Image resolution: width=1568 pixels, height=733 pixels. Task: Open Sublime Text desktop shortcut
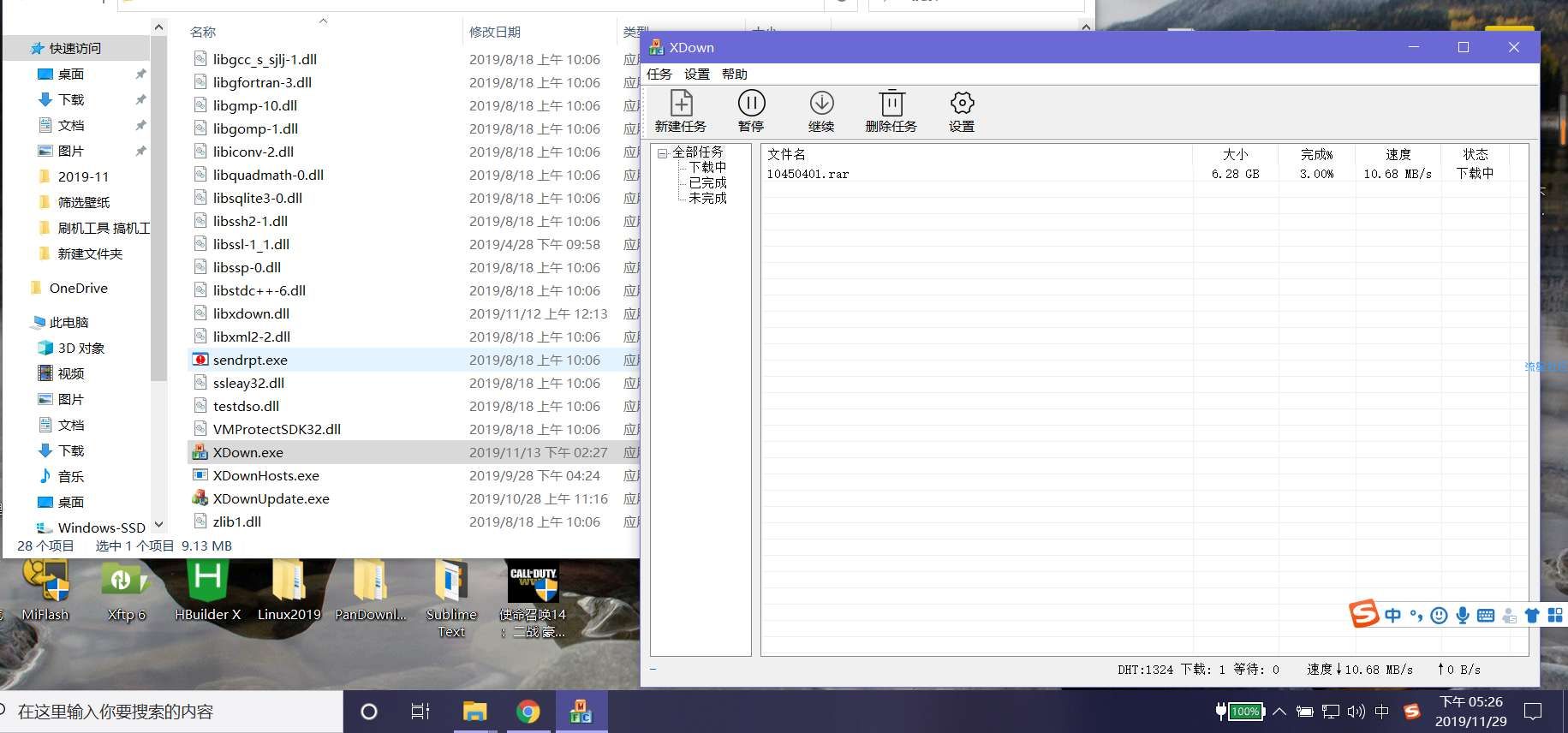[451, 599]
